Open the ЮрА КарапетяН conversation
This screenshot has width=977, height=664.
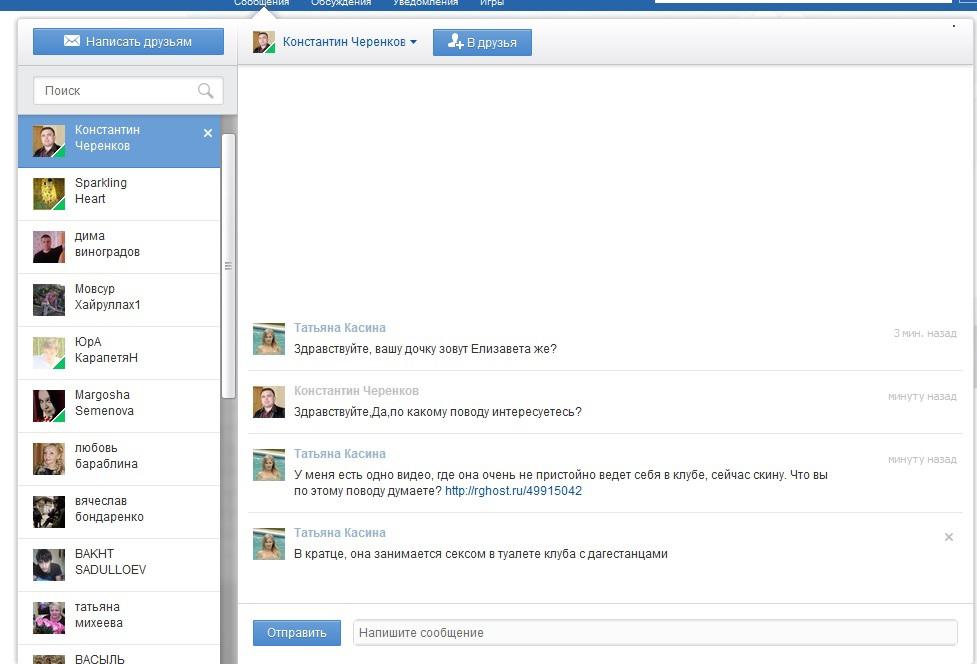point(119,353)
